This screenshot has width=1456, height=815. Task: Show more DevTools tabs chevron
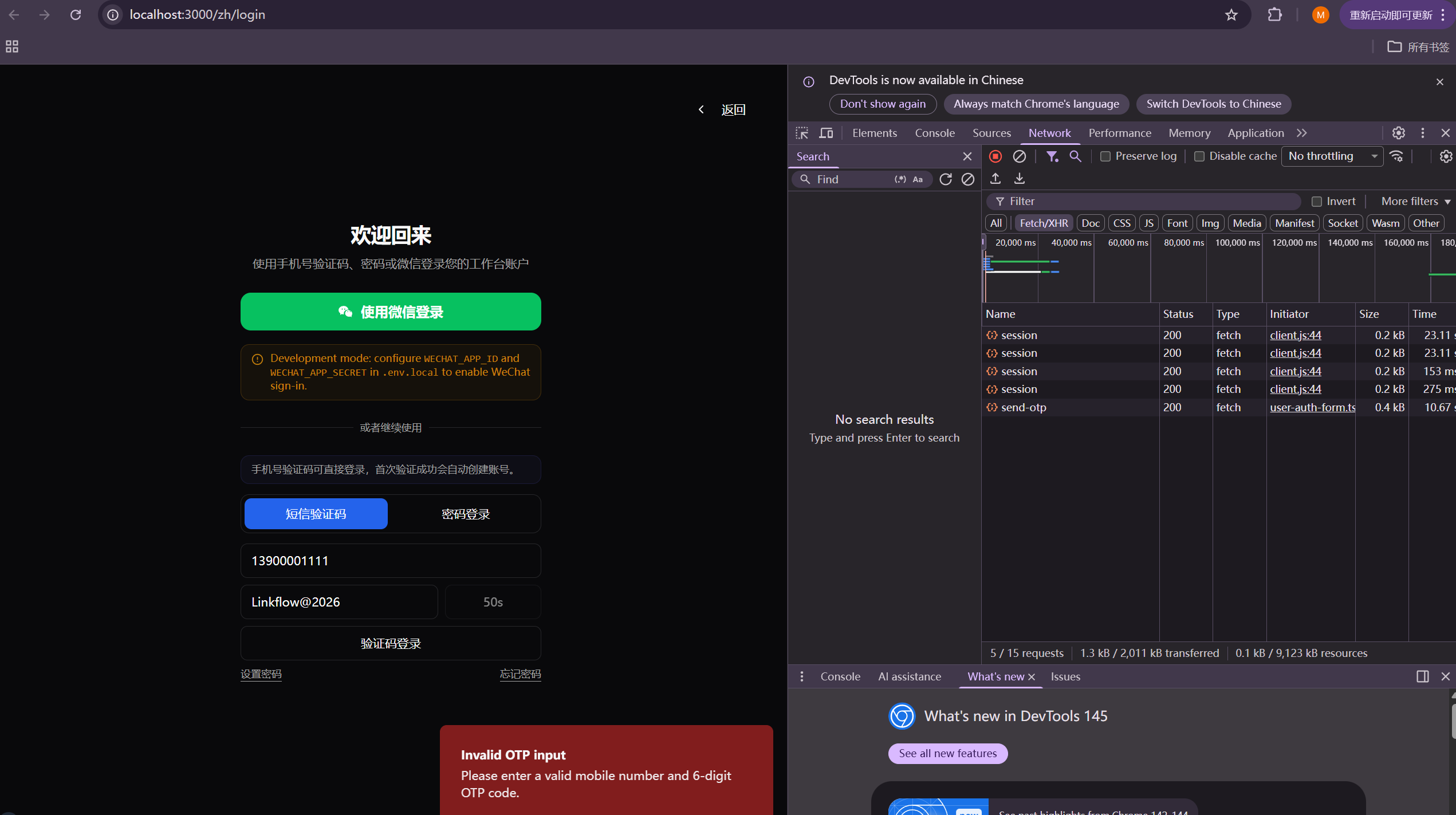[1302, 133]
